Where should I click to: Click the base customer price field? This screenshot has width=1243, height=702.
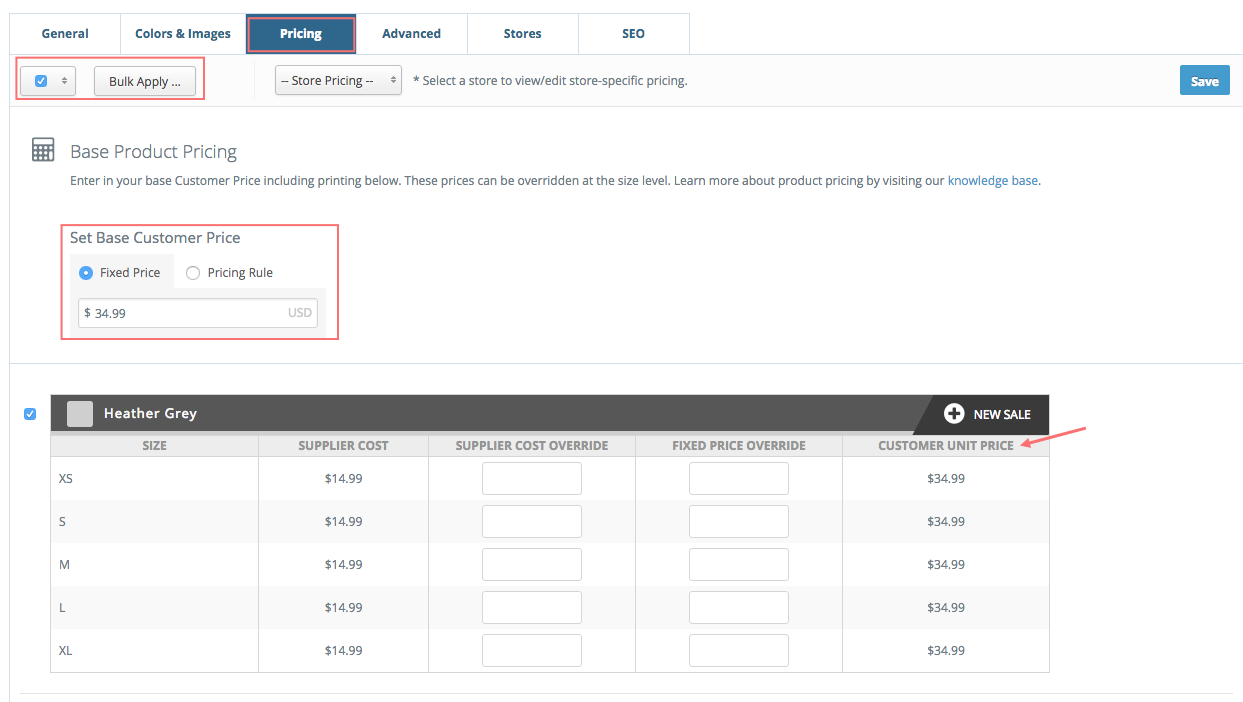198,313
